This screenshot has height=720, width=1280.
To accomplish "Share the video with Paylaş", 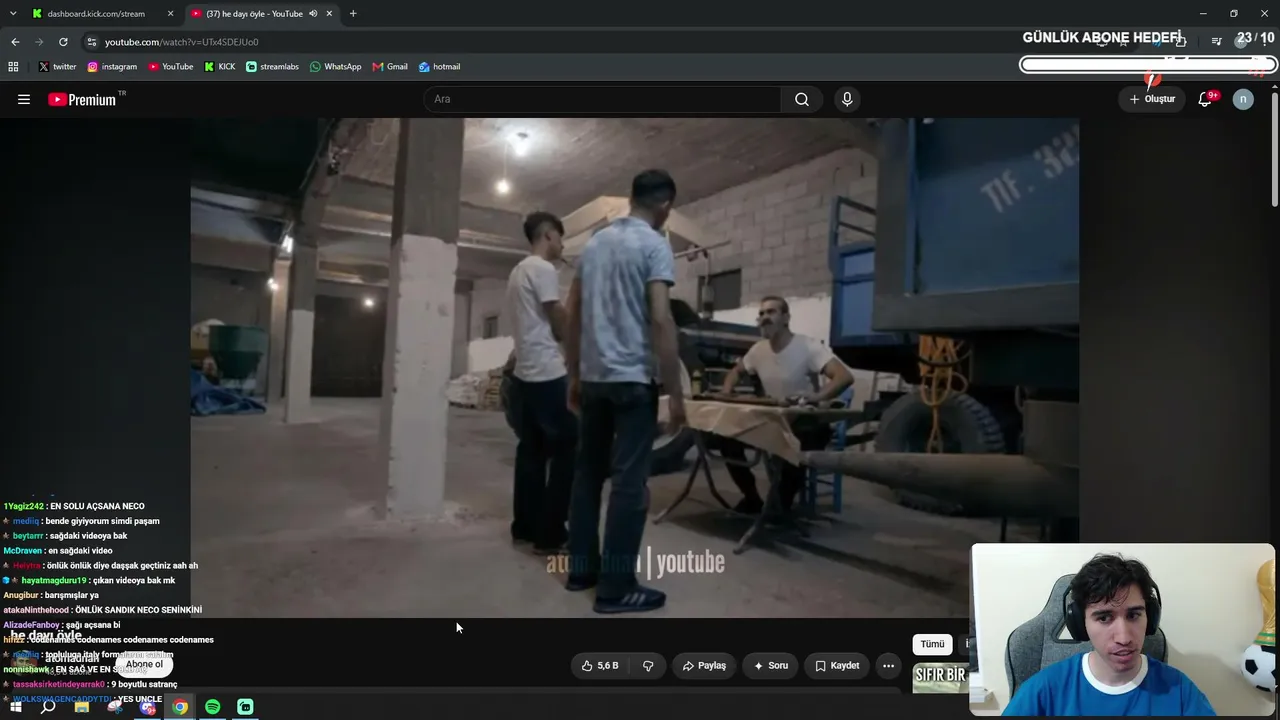I will [704, 665].
